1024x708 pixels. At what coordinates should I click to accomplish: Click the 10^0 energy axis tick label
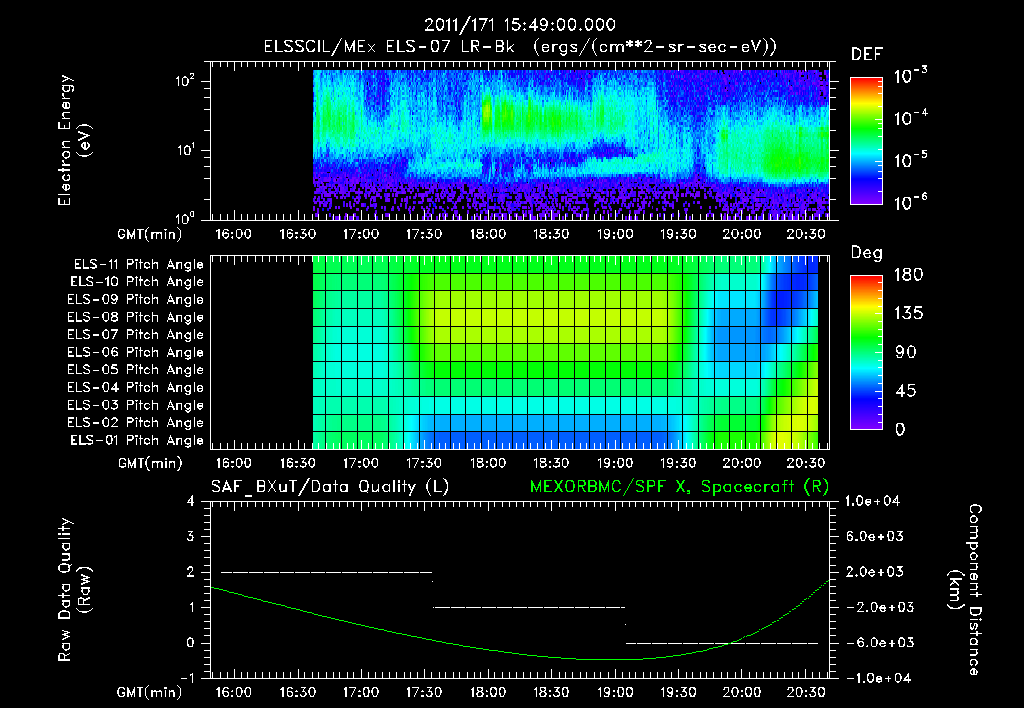point(185,217)
